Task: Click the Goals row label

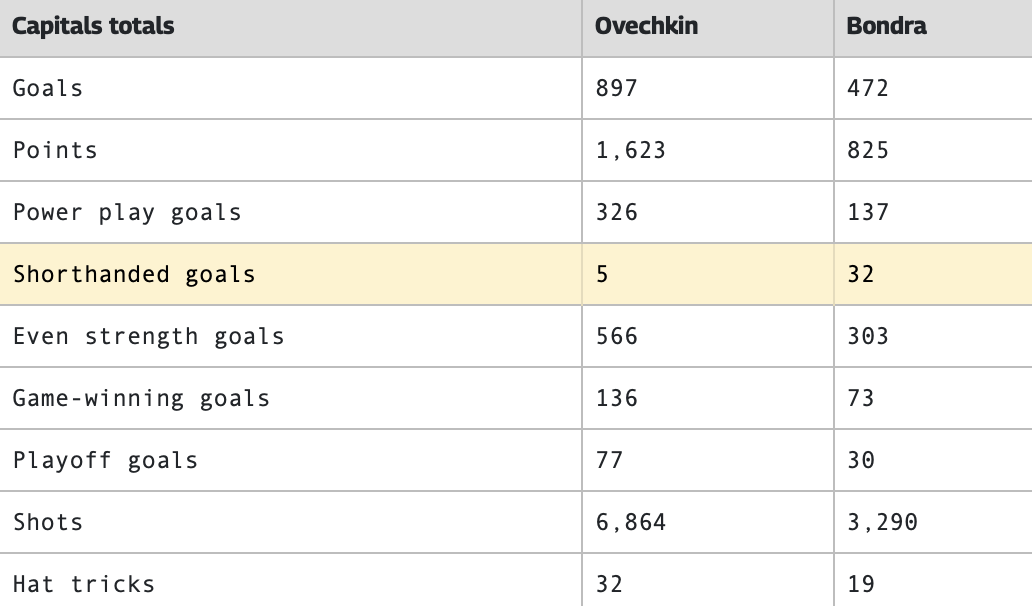Action: click(x=48, y=88)
